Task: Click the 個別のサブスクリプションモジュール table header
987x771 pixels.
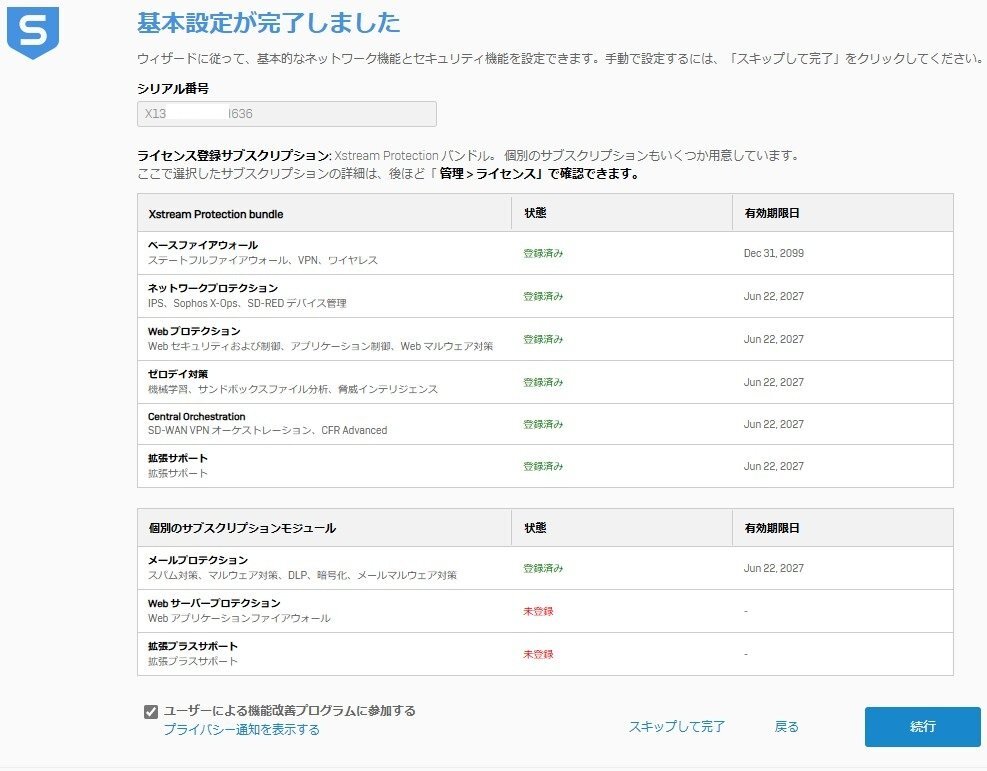Action: [x=242, y=528]
